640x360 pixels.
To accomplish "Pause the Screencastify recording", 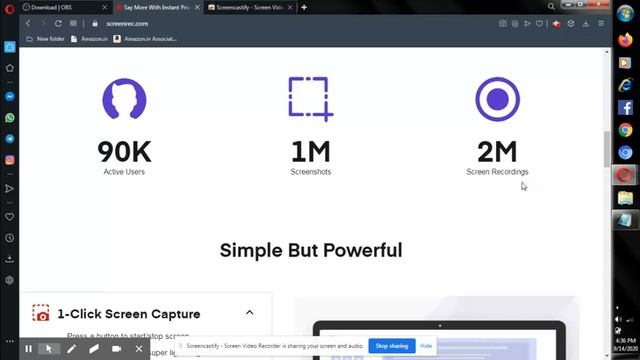I will pyautogui.click(x=29, y=349).
